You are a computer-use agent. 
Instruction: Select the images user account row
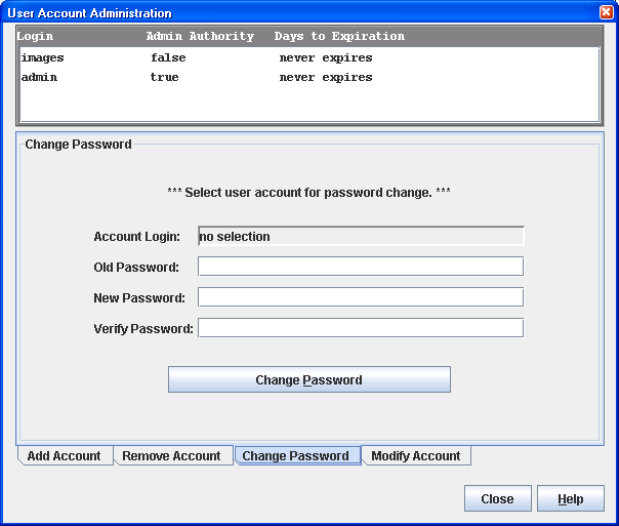42,58
